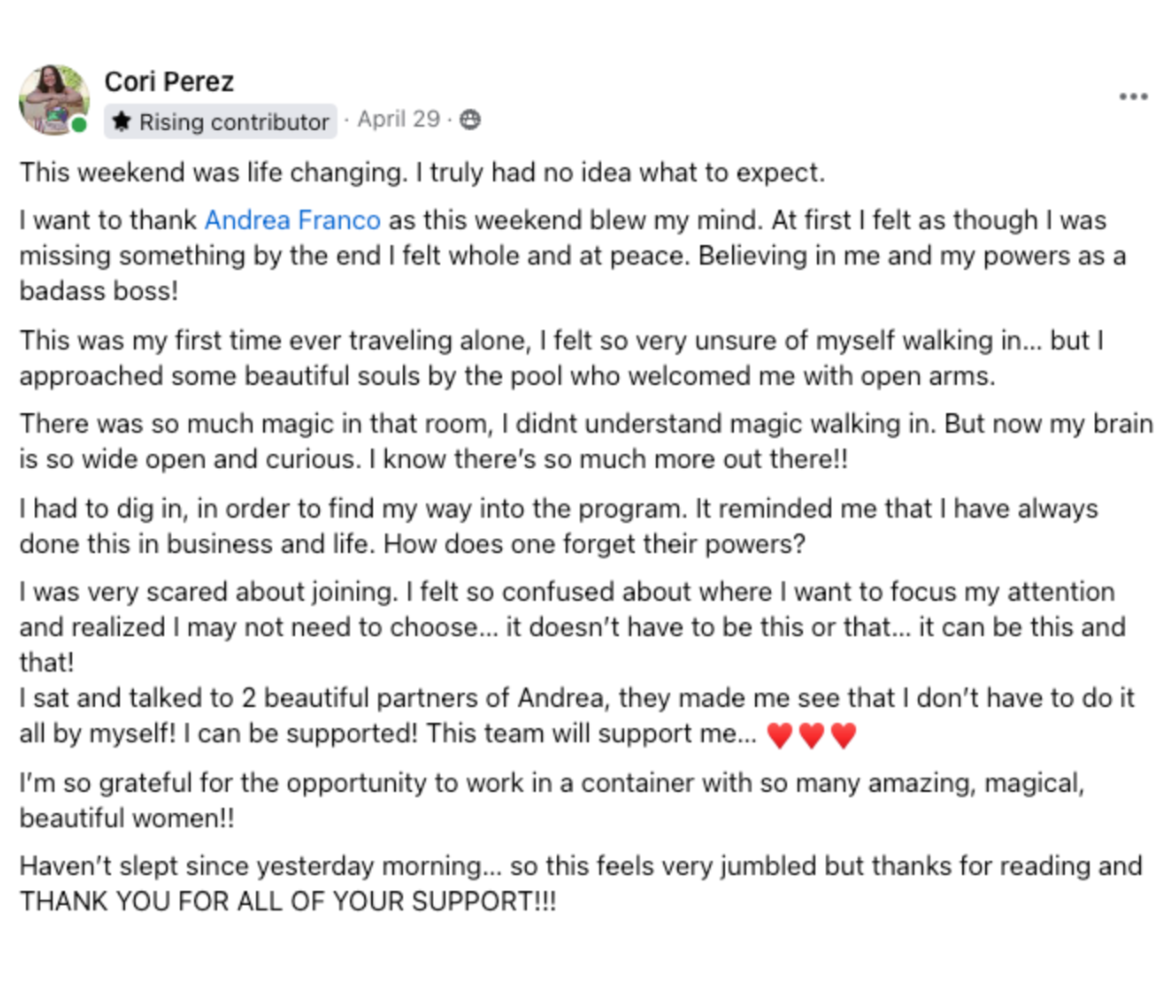Click the "How does one forget their powers?" sentence

601,544
